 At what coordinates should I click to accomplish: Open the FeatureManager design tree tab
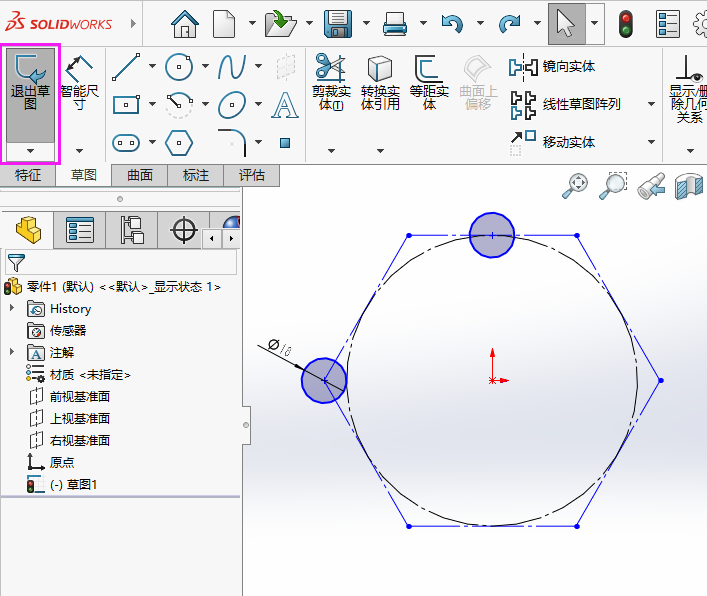pos(28,230)
